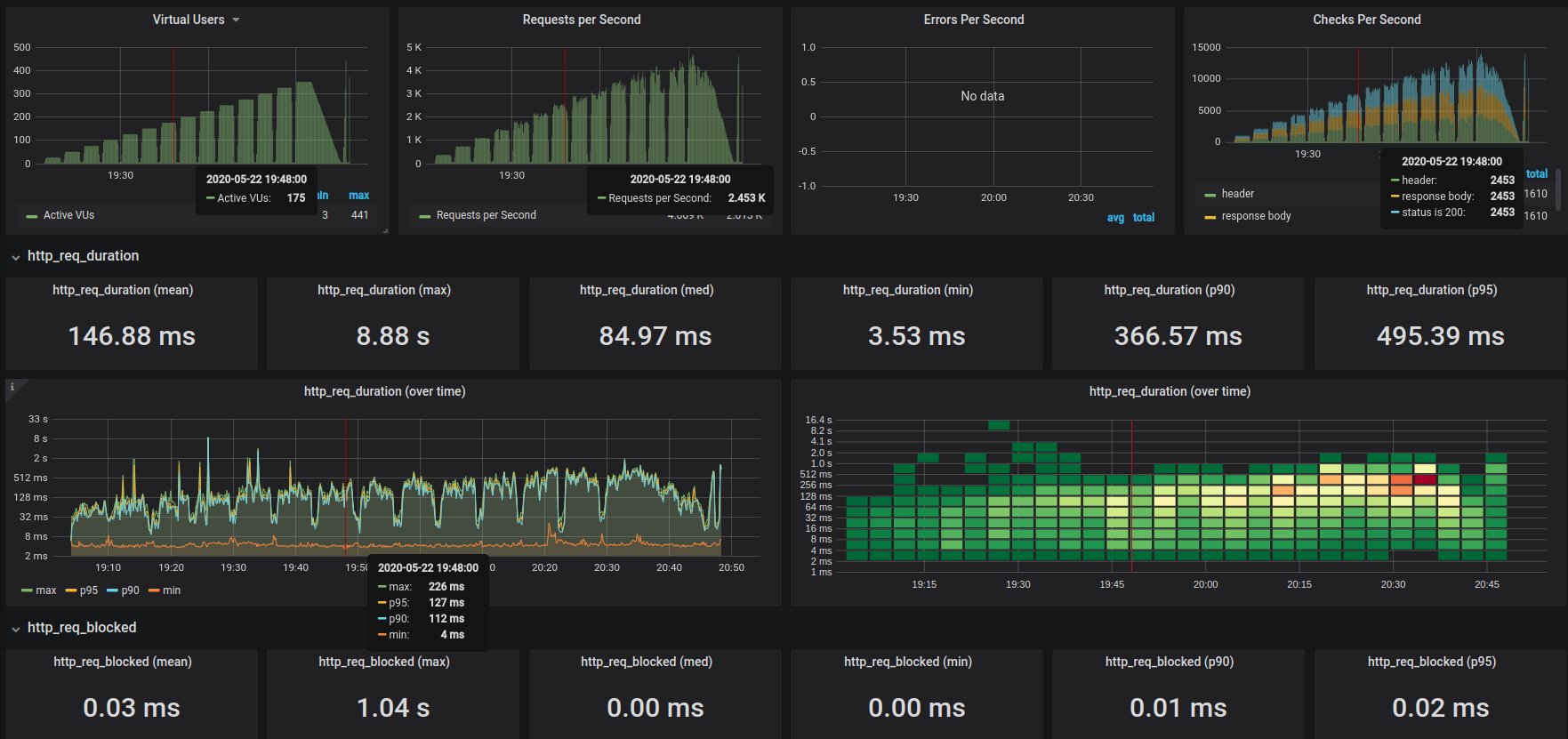Open http_req_blocked (p95) panel title menu
The height and width of the screenshot is (739, 1568).
[x=1432, y=662]
